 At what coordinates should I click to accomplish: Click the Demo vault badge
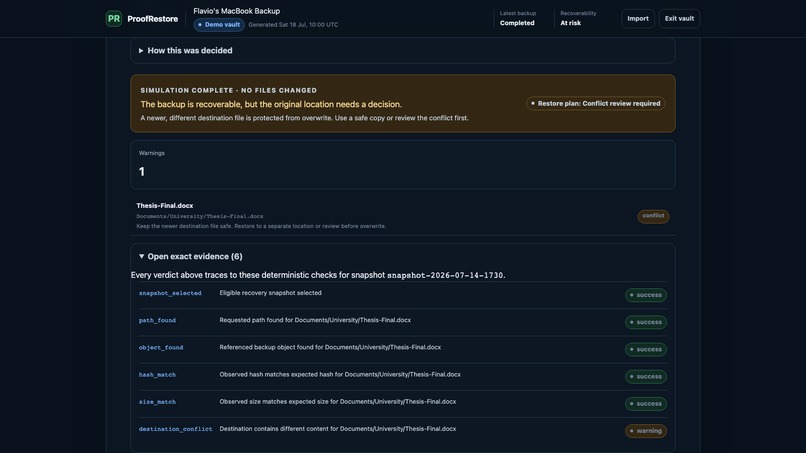click(219, 25)
